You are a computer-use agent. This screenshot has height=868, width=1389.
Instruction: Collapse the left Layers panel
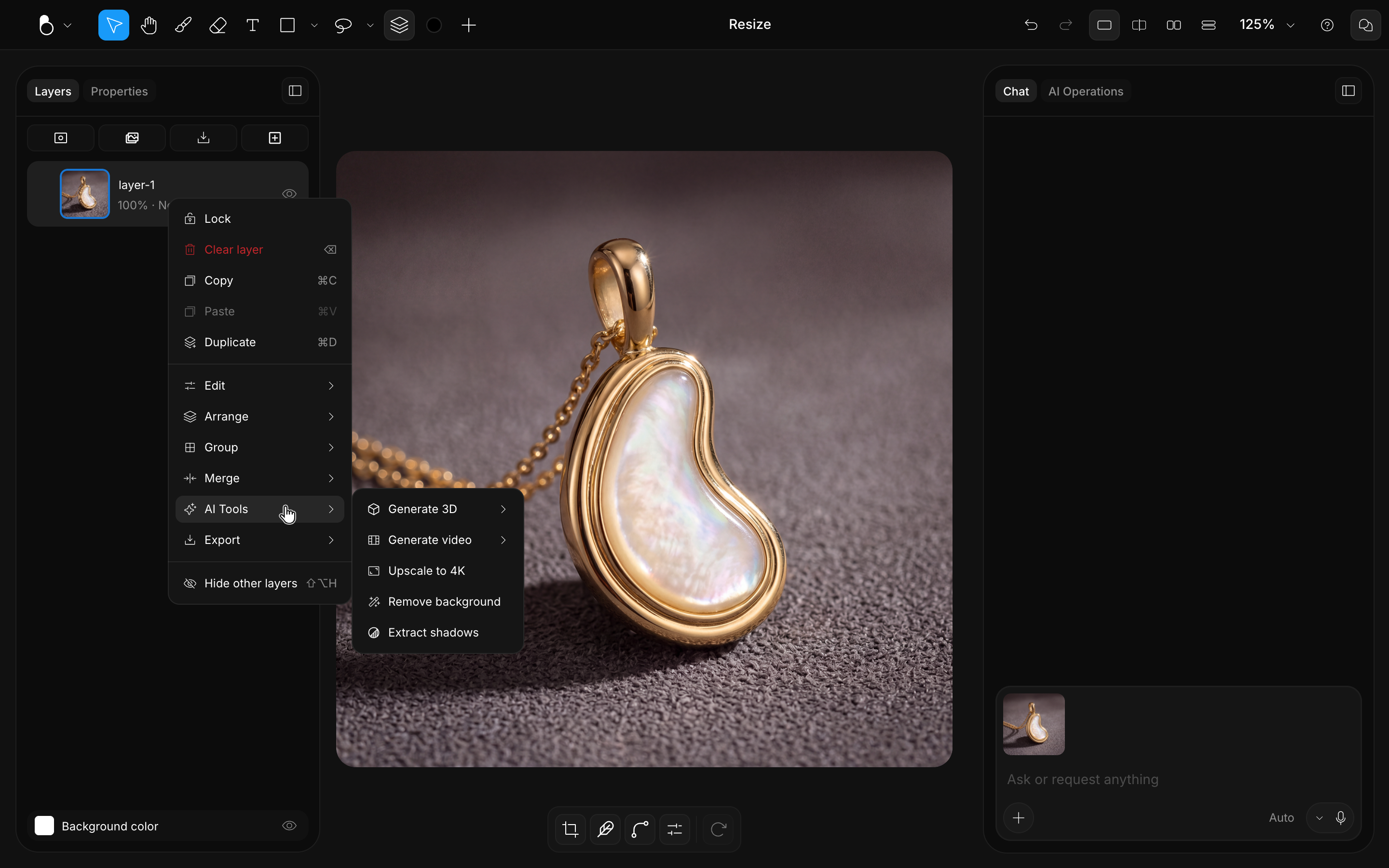(295, 91)
